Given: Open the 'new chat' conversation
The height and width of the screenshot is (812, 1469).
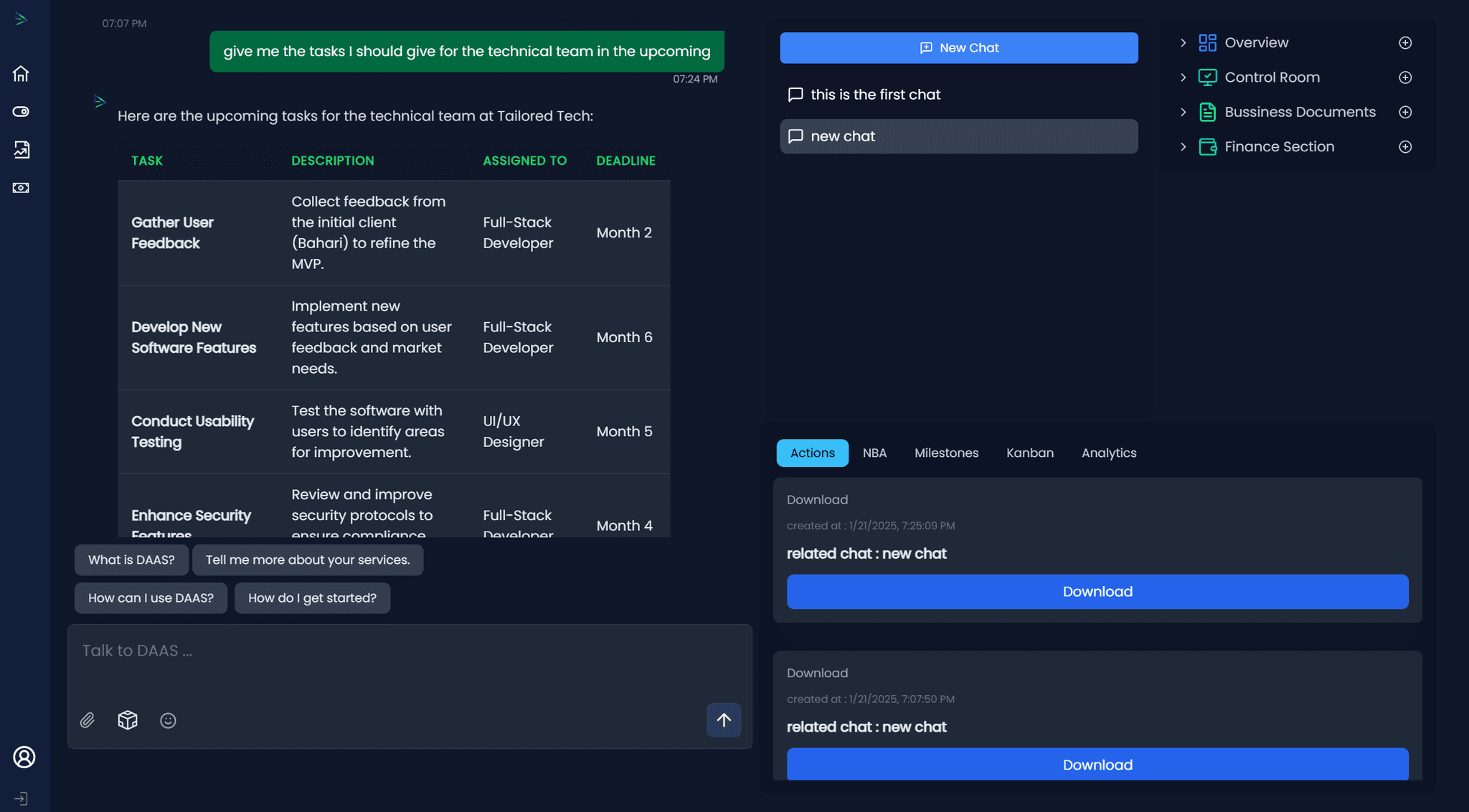Looking at the screenshot, I should [x=958, y=136].
